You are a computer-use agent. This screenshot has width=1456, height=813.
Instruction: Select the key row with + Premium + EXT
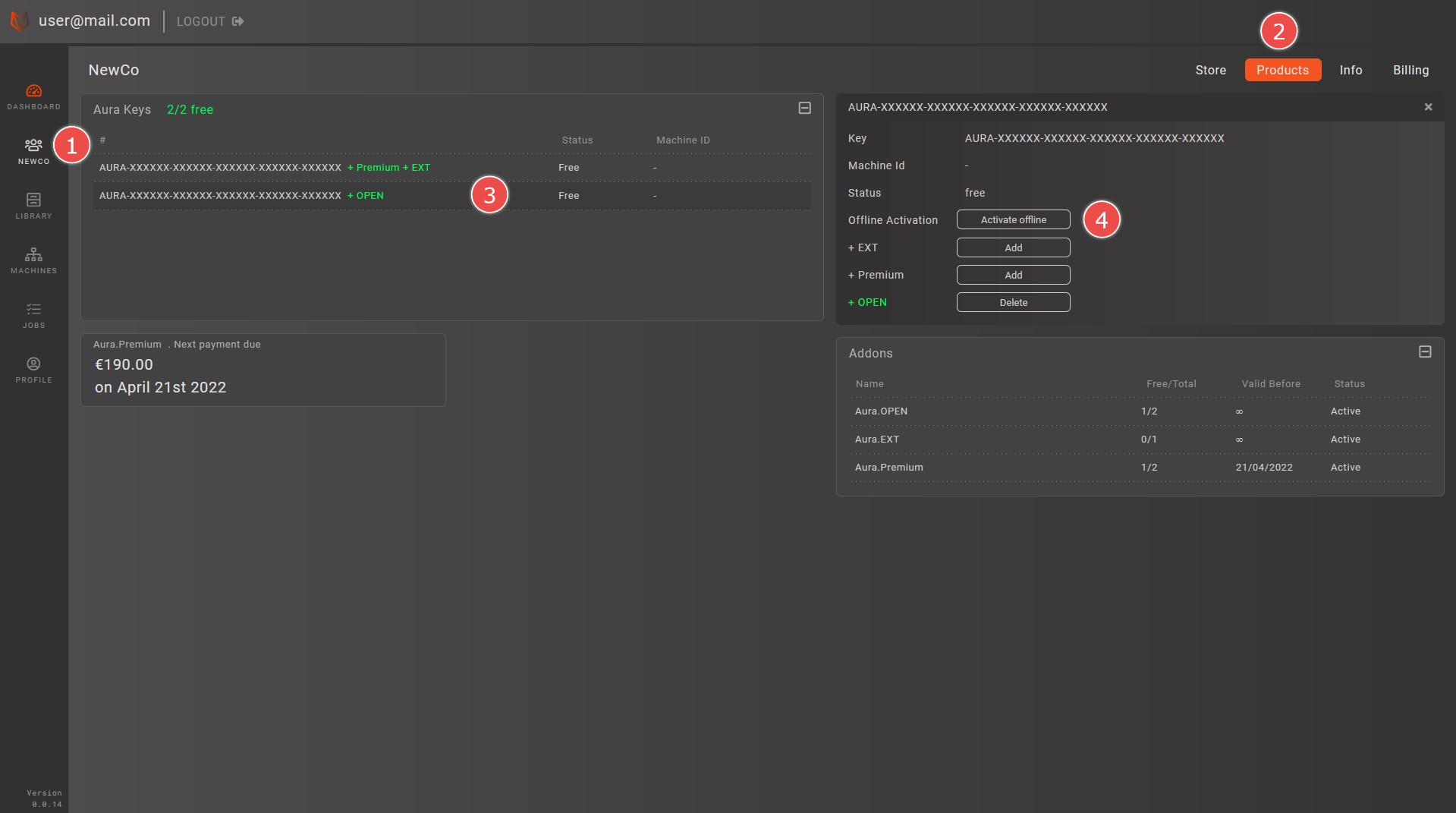click(452, 168)
